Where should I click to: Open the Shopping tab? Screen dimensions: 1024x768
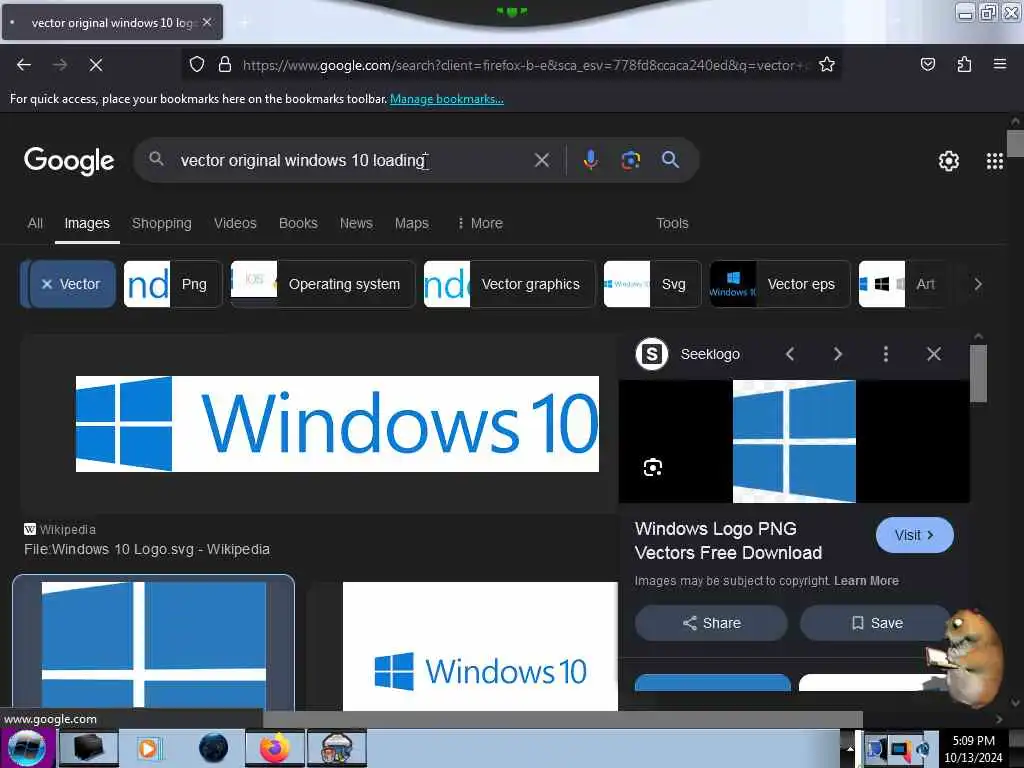162,223
